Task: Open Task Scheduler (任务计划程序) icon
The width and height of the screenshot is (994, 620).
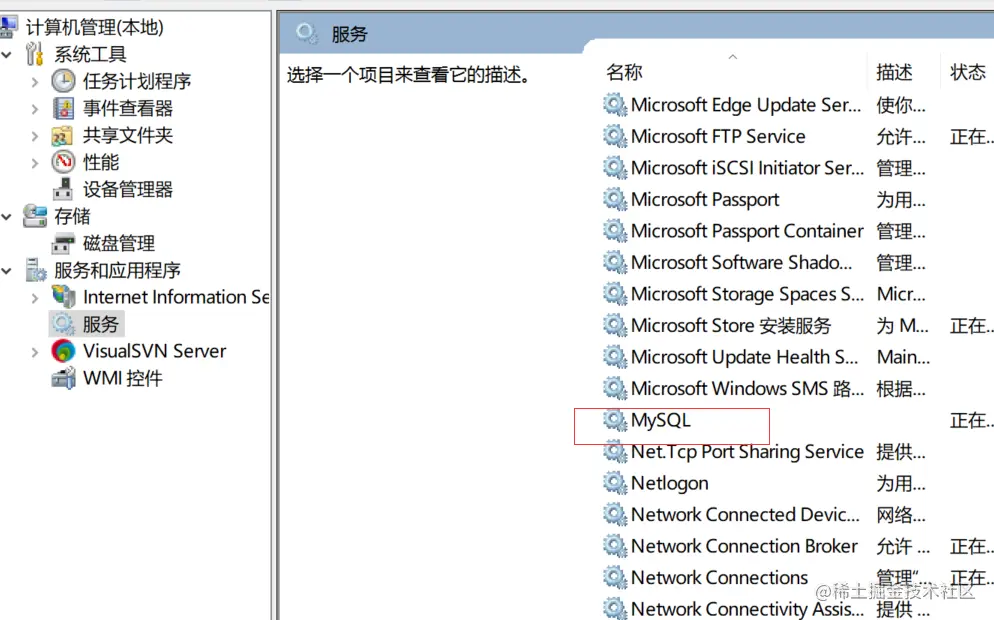Action: point(63,81)
